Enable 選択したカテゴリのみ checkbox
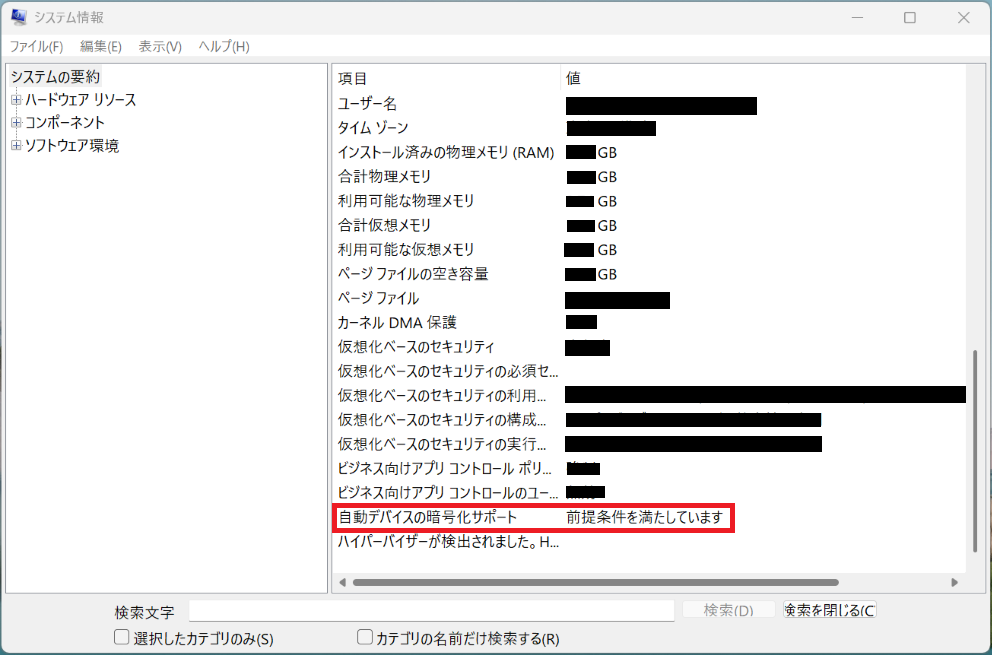992x655 pixels. point(122,637)
